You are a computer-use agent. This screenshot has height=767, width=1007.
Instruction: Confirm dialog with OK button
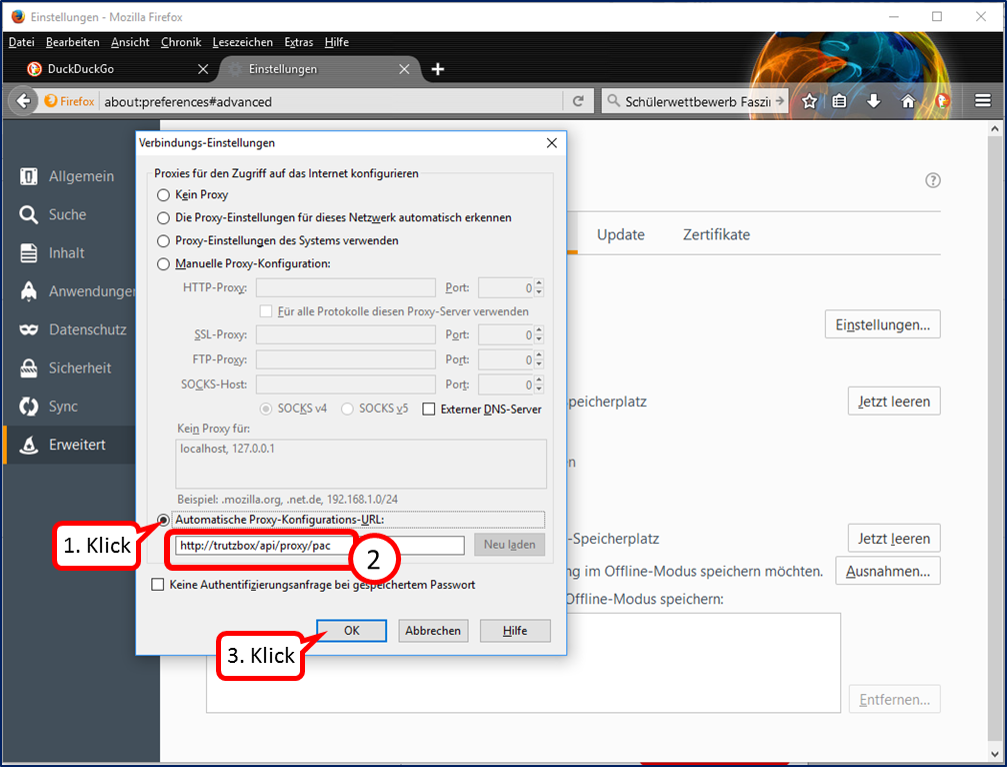351,631
